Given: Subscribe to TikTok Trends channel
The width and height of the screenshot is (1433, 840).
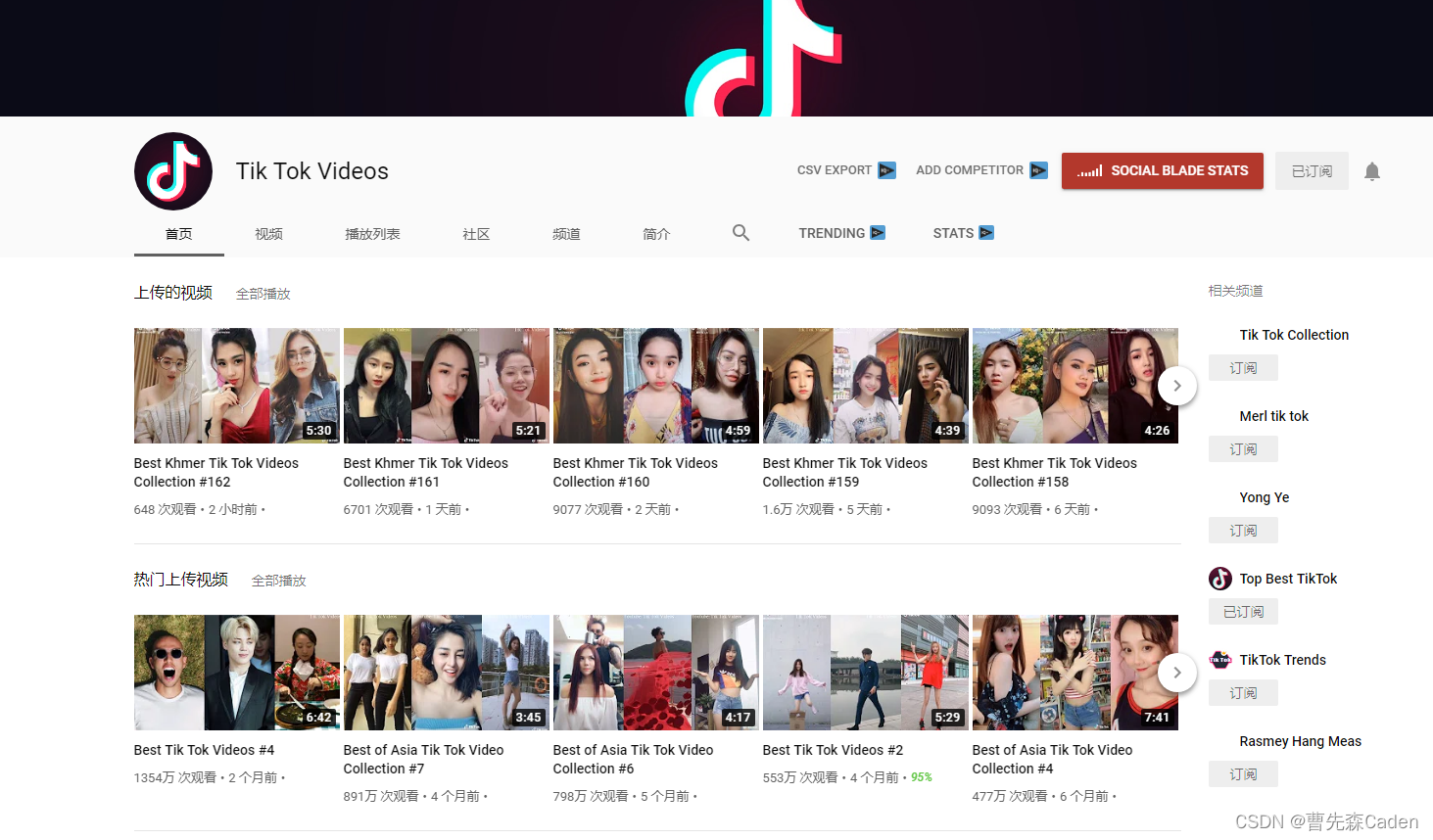Looking at the screenshot, I should tap(1243, 693).
